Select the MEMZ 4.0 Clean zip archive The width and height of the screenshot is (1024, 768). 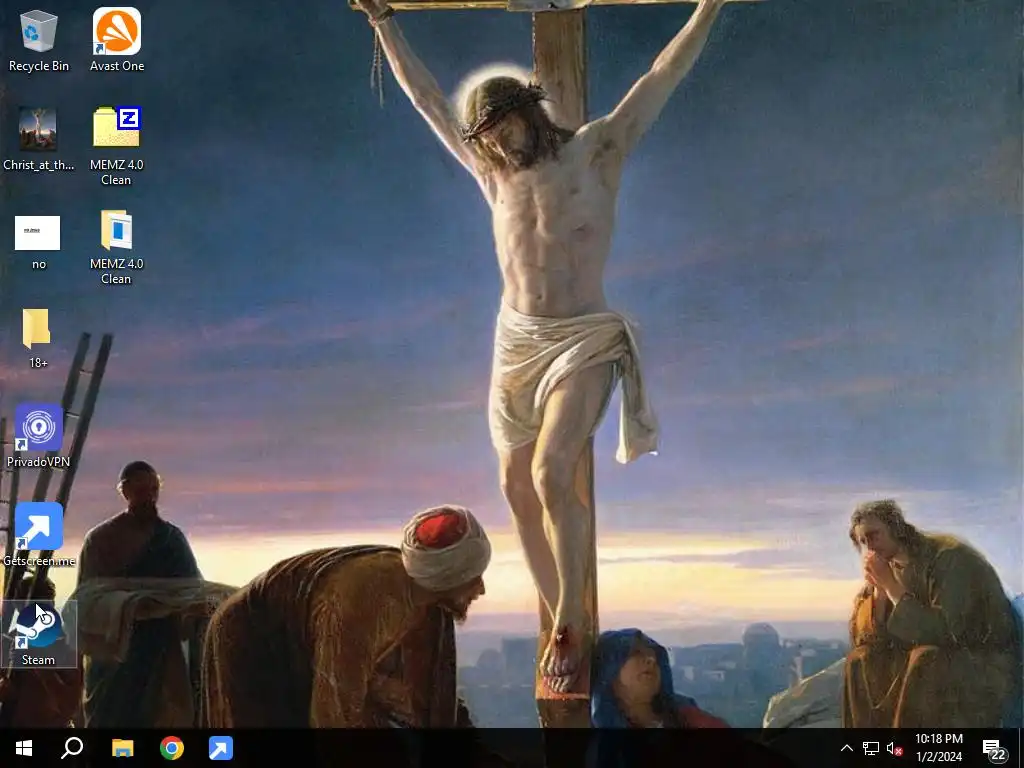116,146
